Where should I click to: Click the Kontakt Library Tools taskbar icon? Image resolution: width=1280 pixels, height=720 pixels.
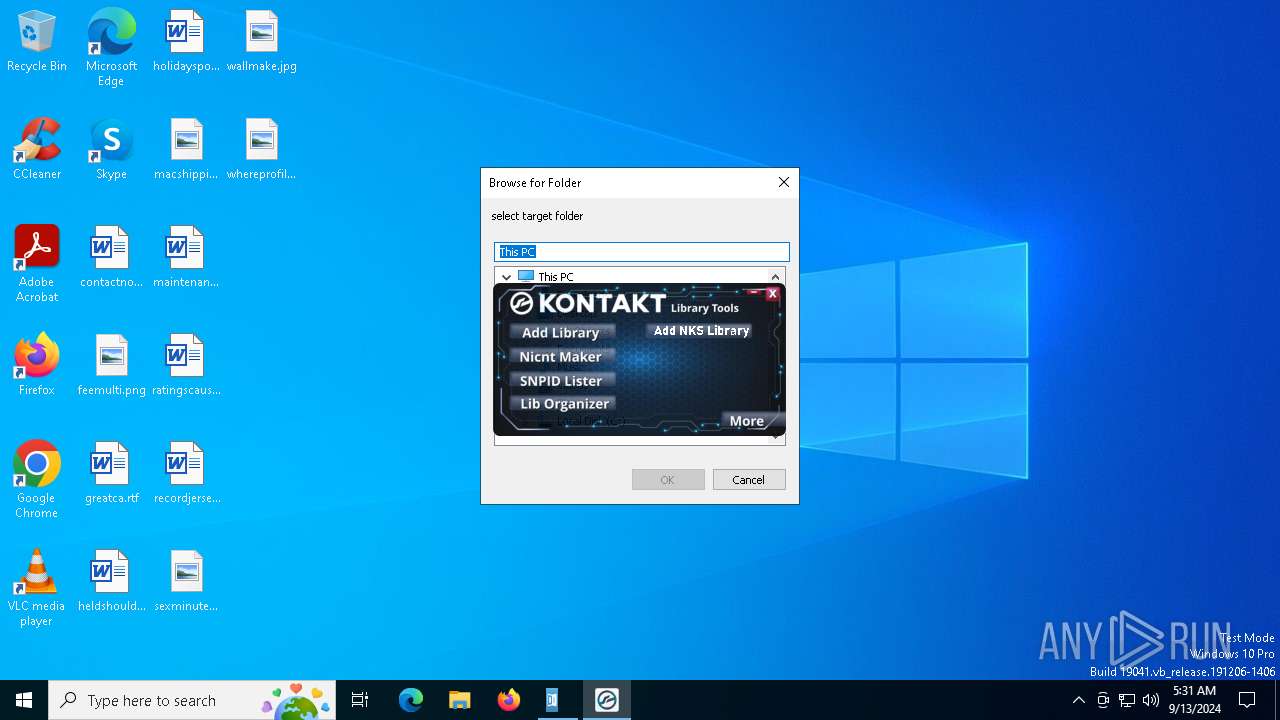tap(607, 700)
